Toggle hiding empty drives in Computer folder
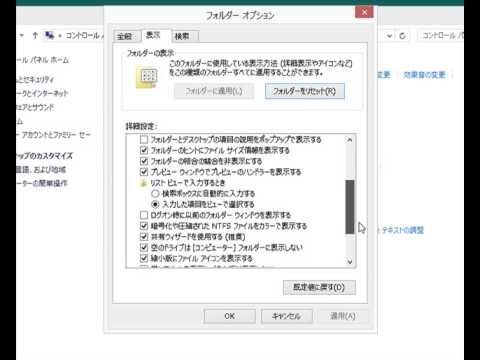This screenshot has height=360, width=480. click(144, 247)
